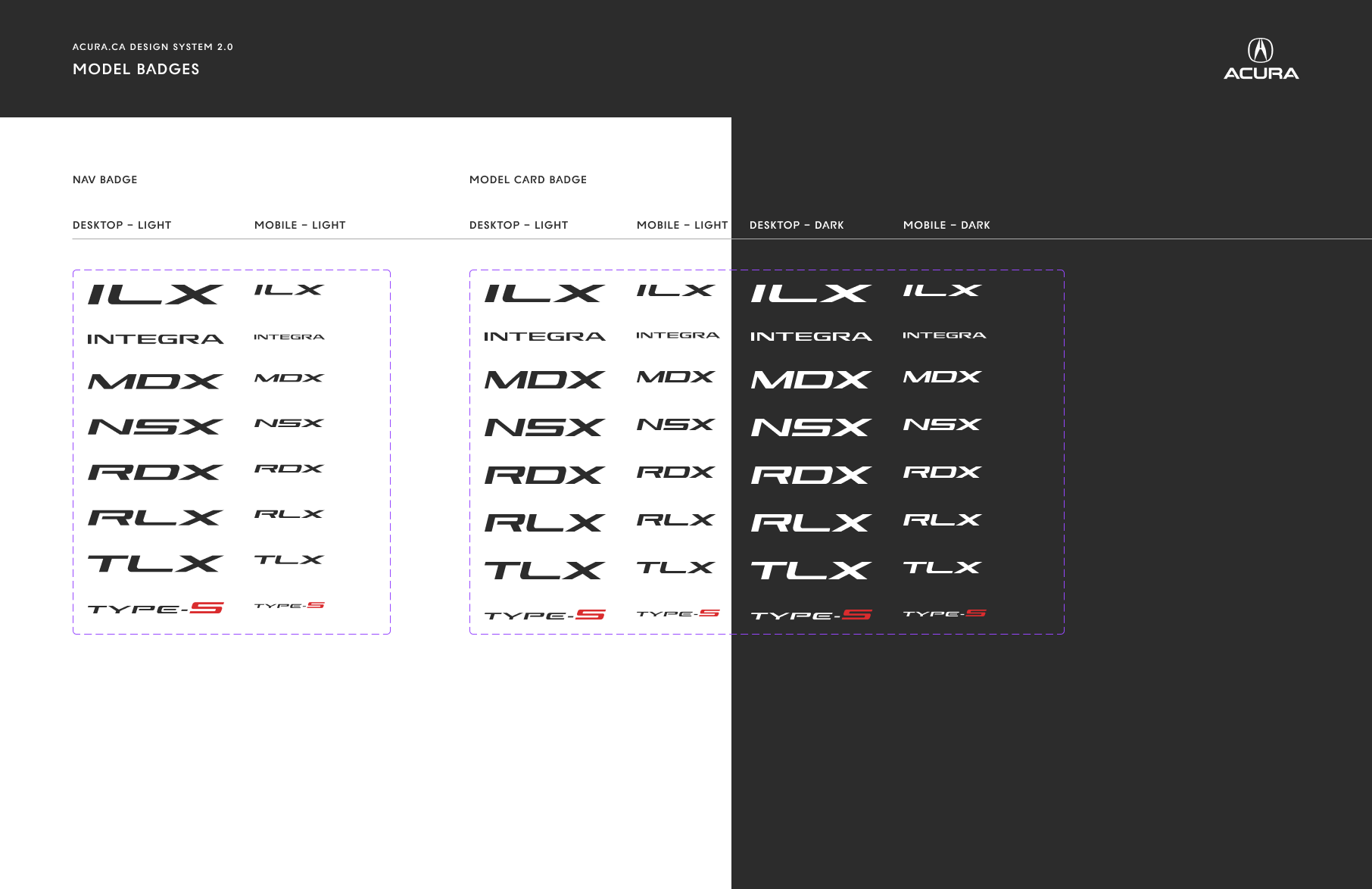Select the white ILX badge under Desktop – Dark

coord(811,294)
